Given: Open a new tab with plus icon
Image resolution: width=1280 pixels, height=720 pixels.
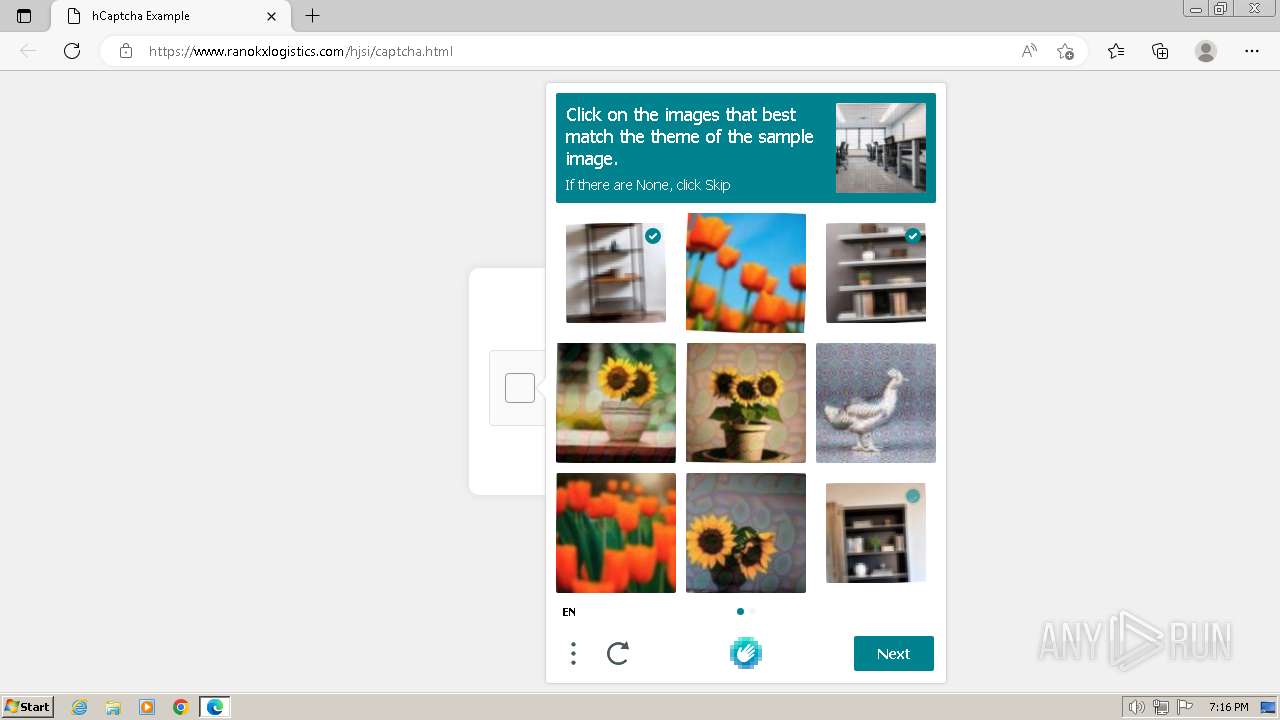Looking at the screenshot, I should click(313, 16).
